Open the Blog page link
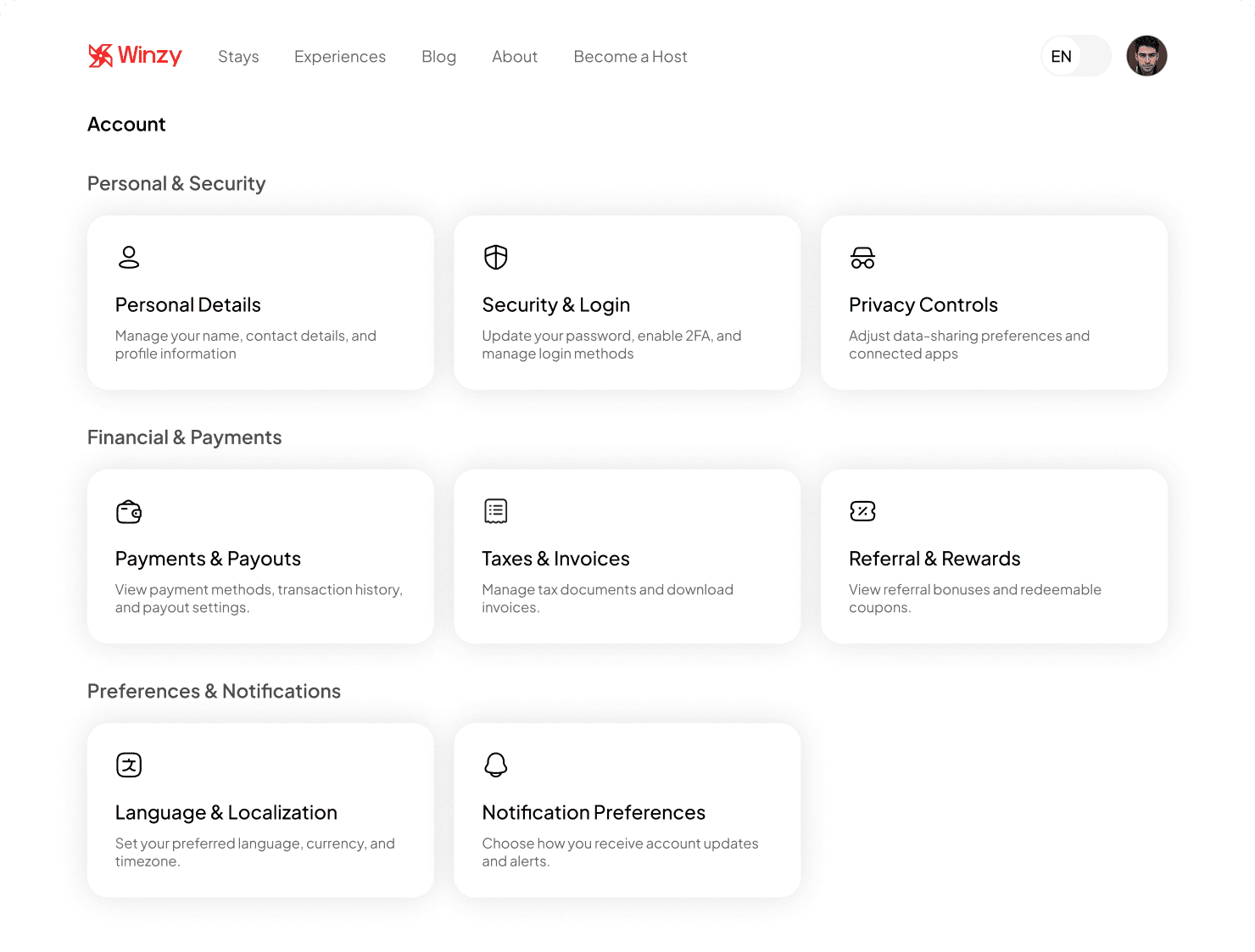The width and height of the screenshot is (1255, 952). (439, 57)
